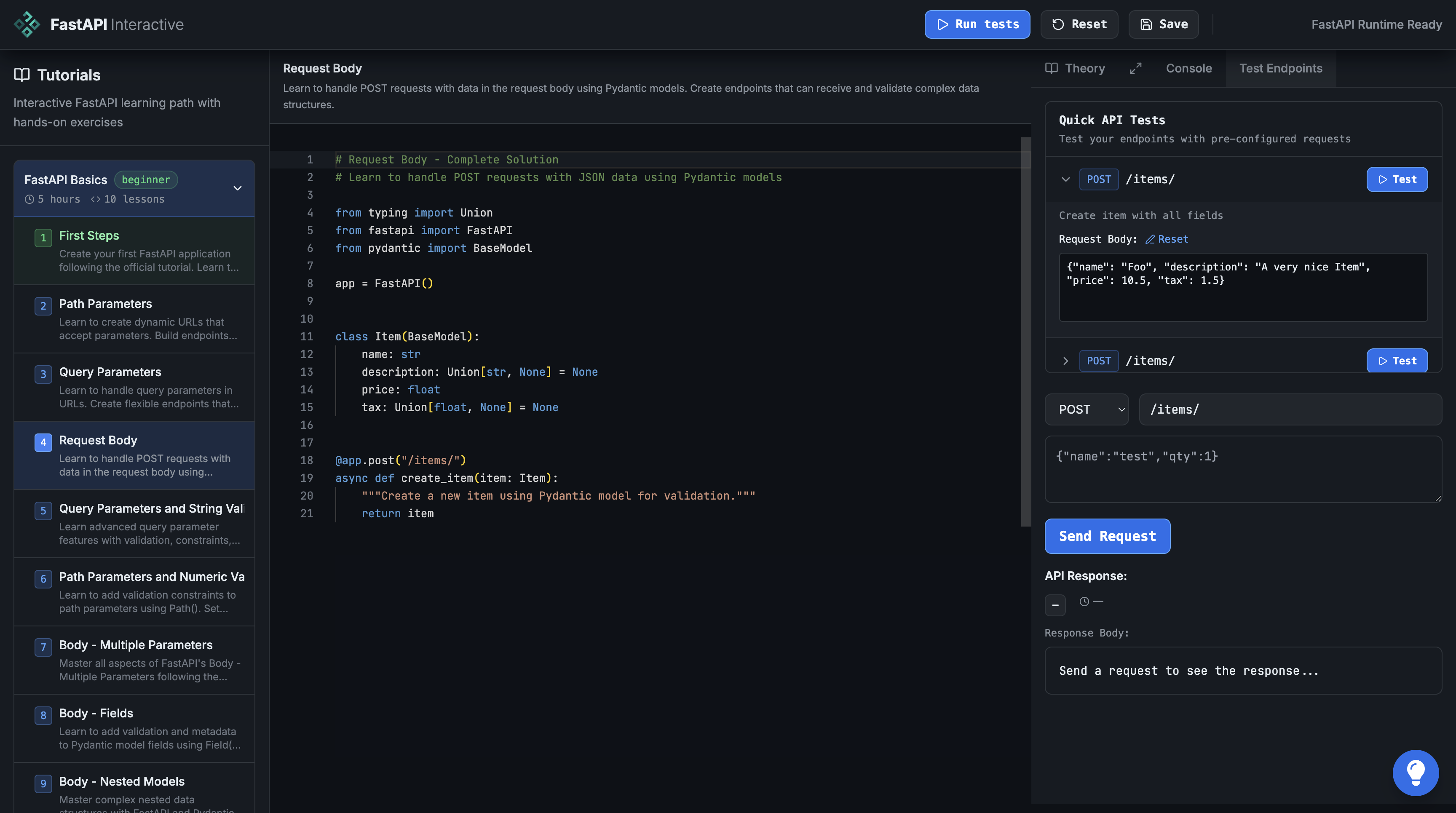Open the Query Parameters lesson

(x=134, y=387)
